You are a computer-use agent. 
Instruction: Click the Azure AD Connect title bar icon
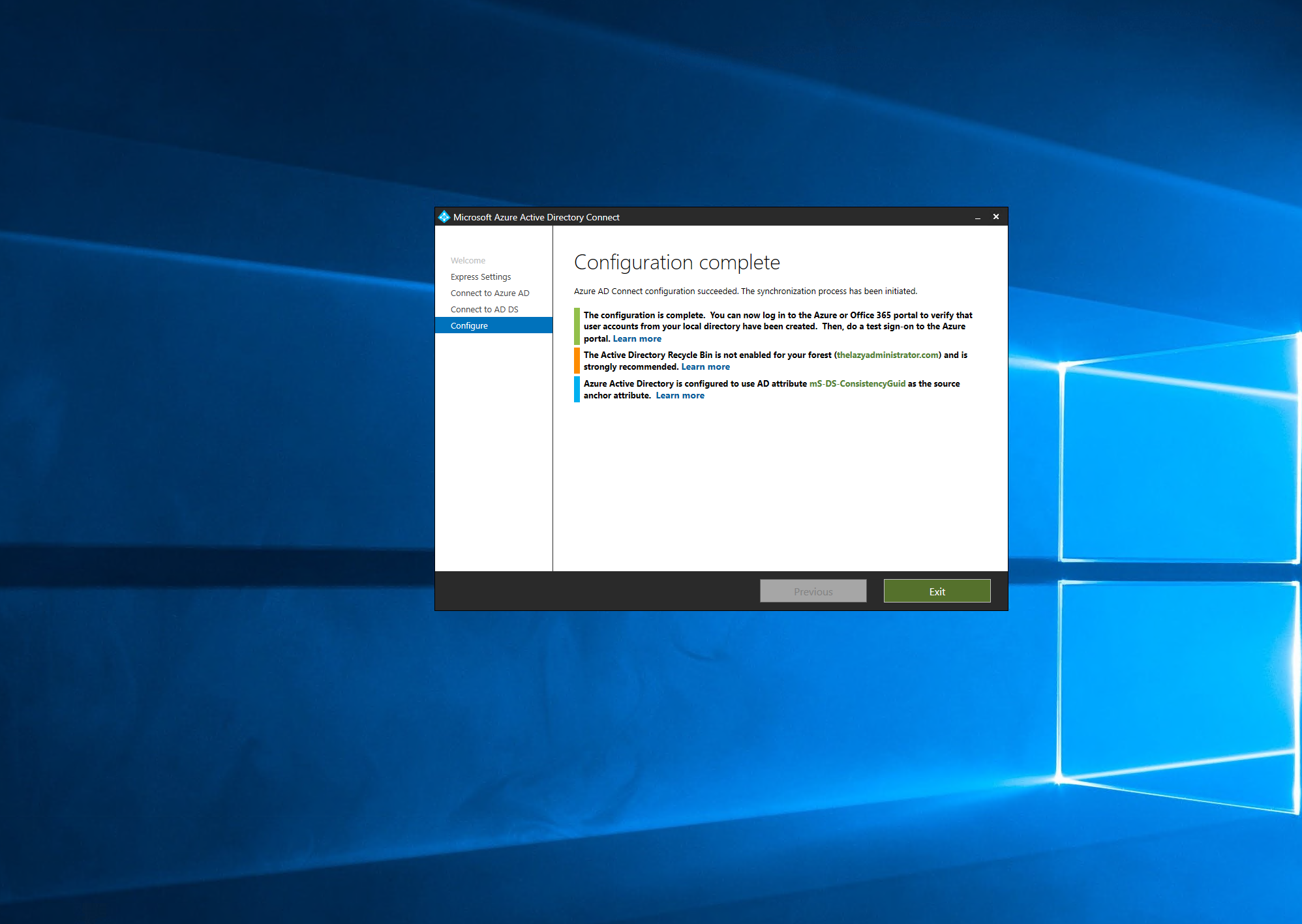click(x=444, y=216)
